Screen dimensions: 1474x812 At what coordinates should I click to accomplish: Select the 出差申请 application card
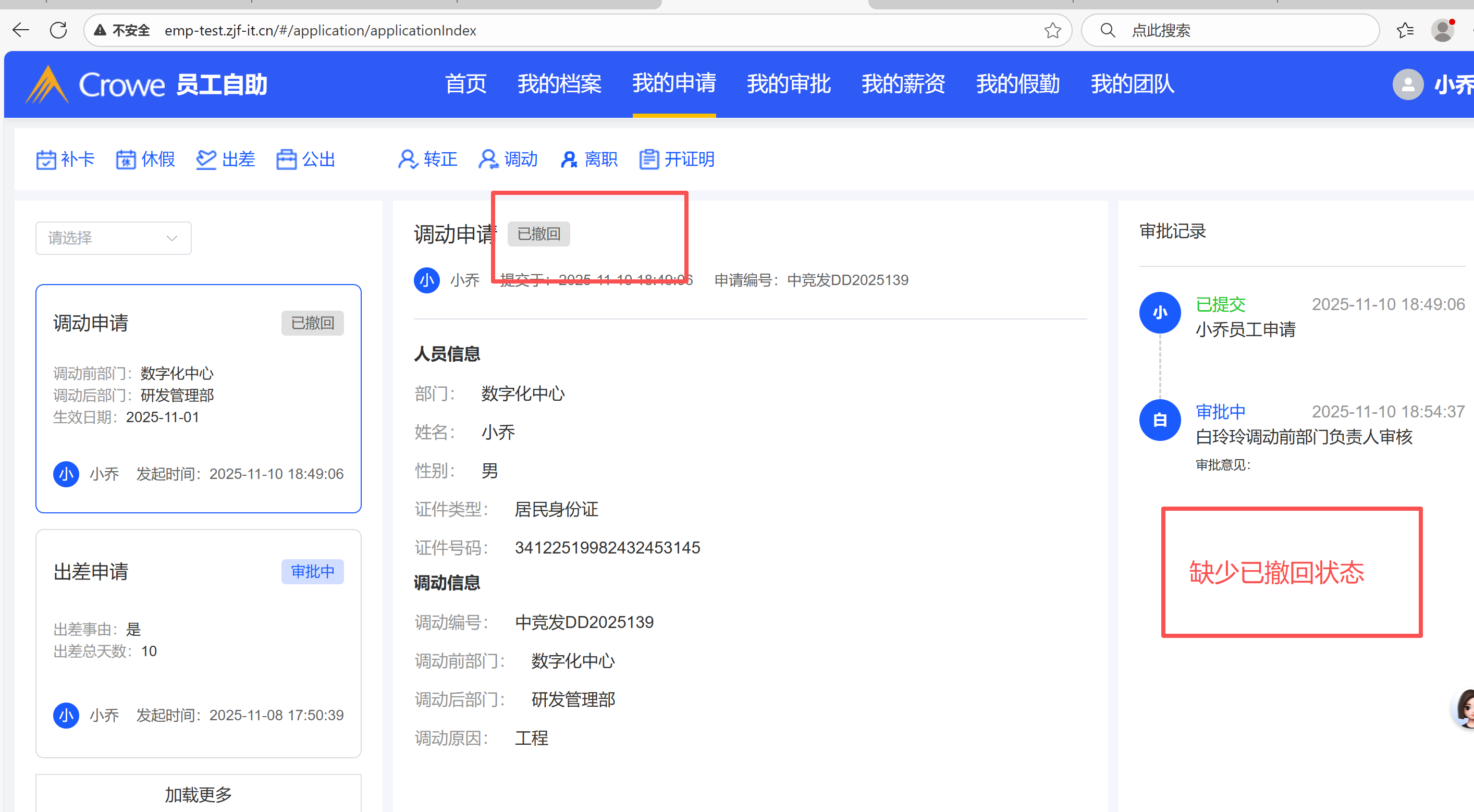point(198,643)
